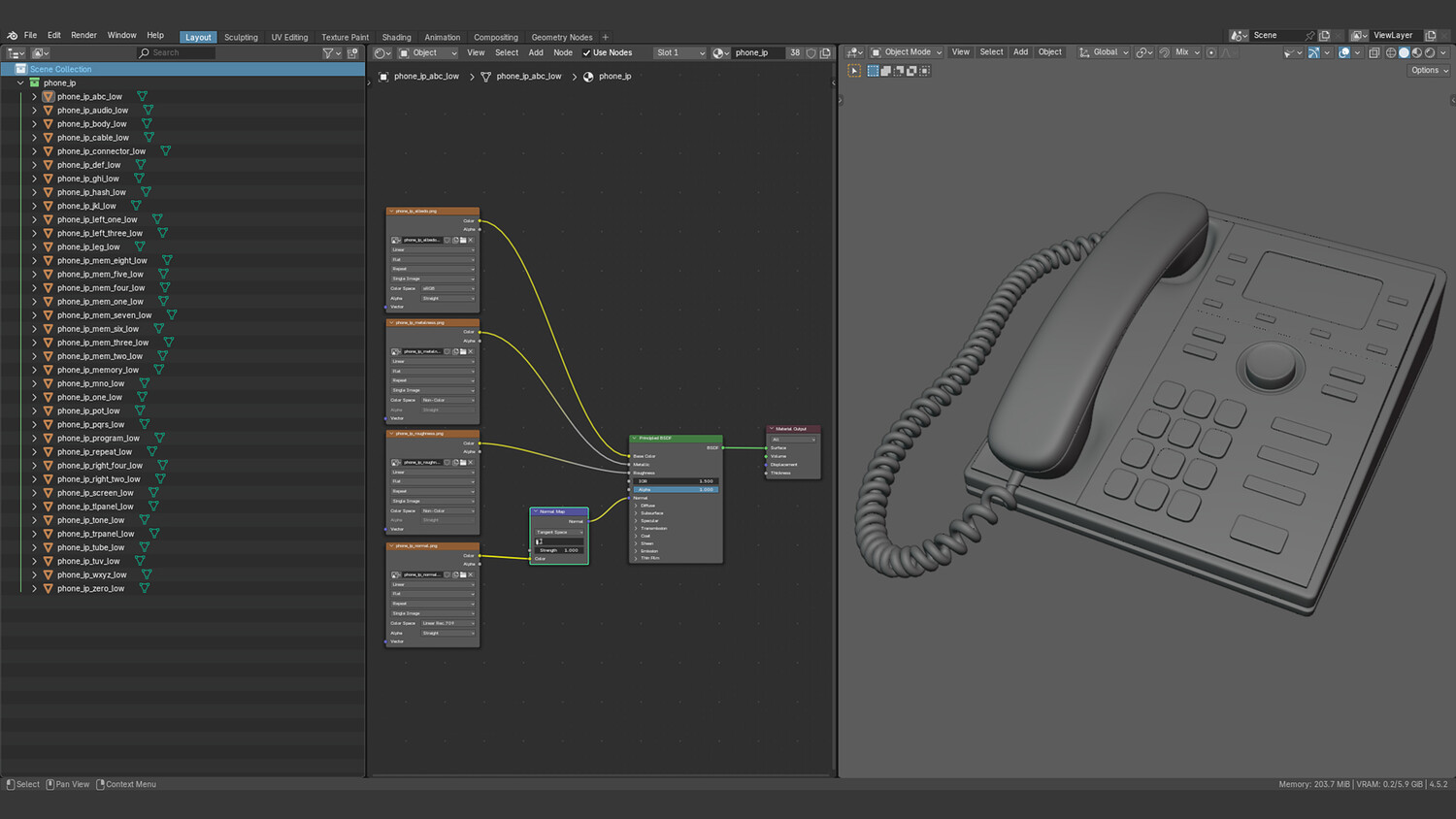Click the Blender logo icon
1456x819 pixels.
(x=12, y=35)
